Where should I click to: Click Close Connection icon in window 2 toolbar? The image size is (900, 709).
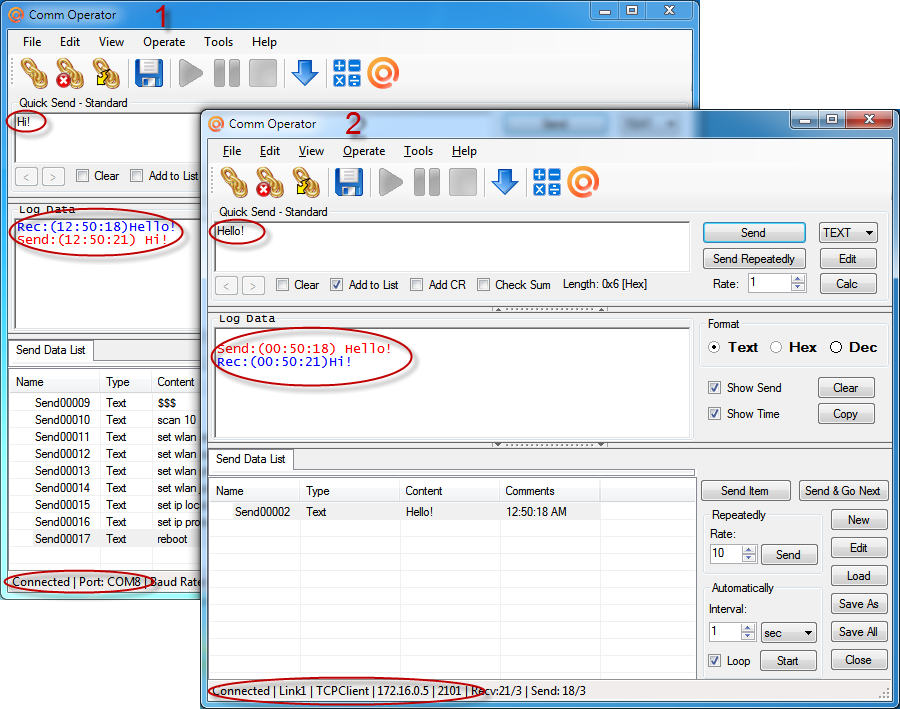point(270,182)
